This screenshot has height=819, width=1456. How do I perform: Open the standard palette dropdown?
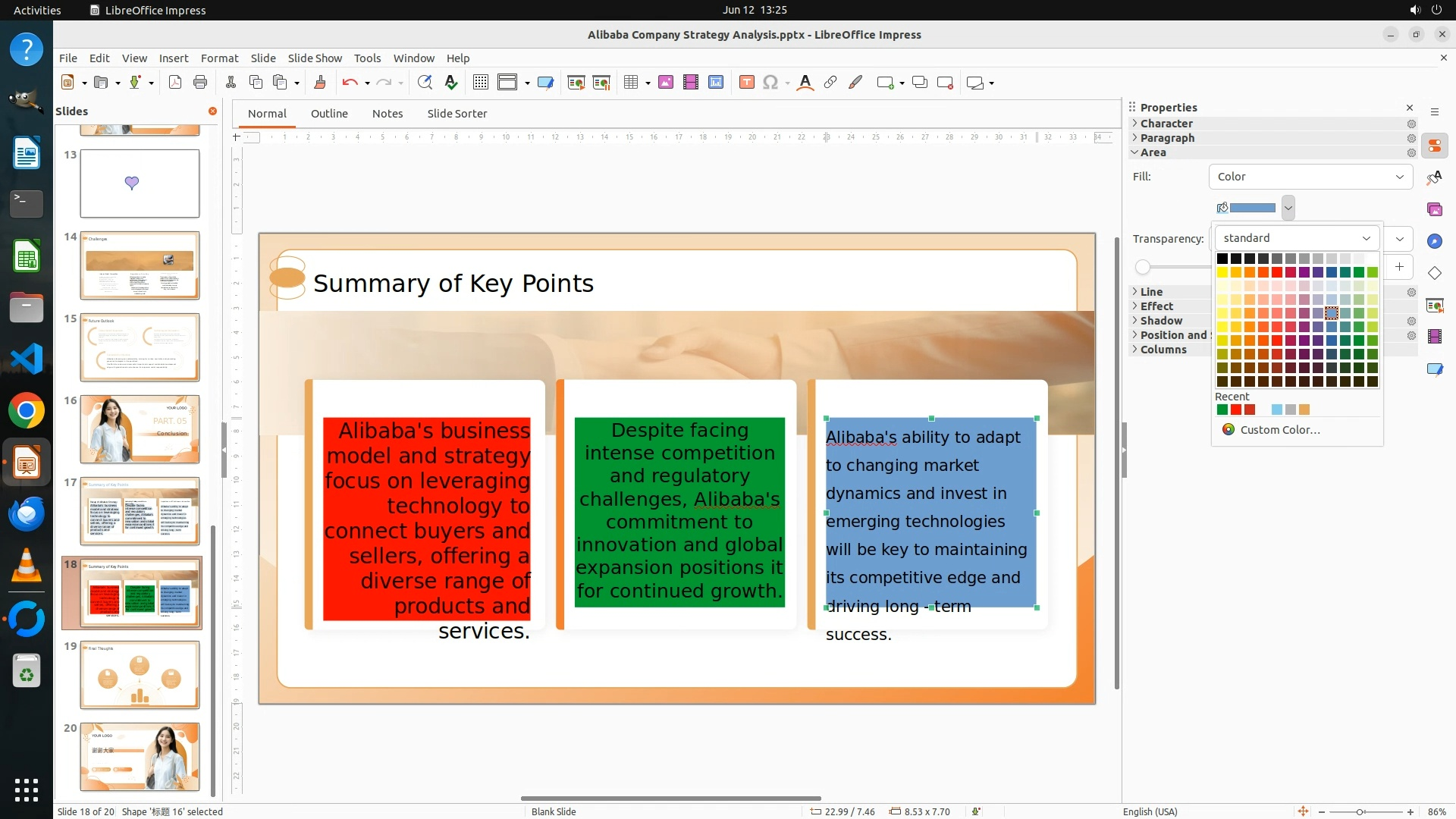[x=1297, y=238]
